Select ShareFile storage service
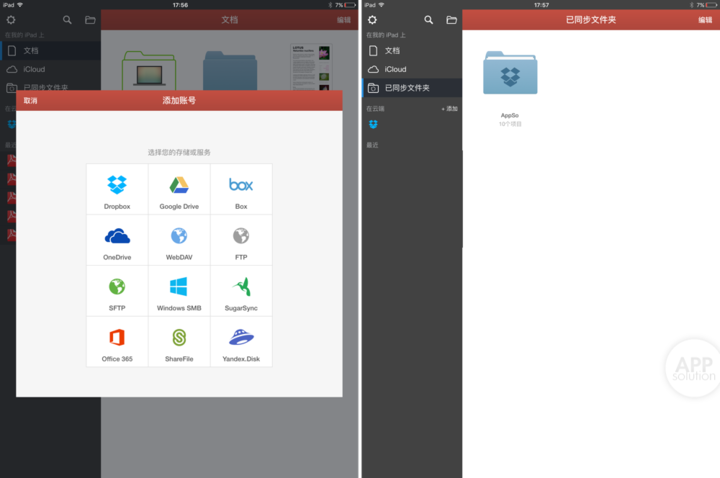This screenshot has width=720, height=478. (179, 342)
